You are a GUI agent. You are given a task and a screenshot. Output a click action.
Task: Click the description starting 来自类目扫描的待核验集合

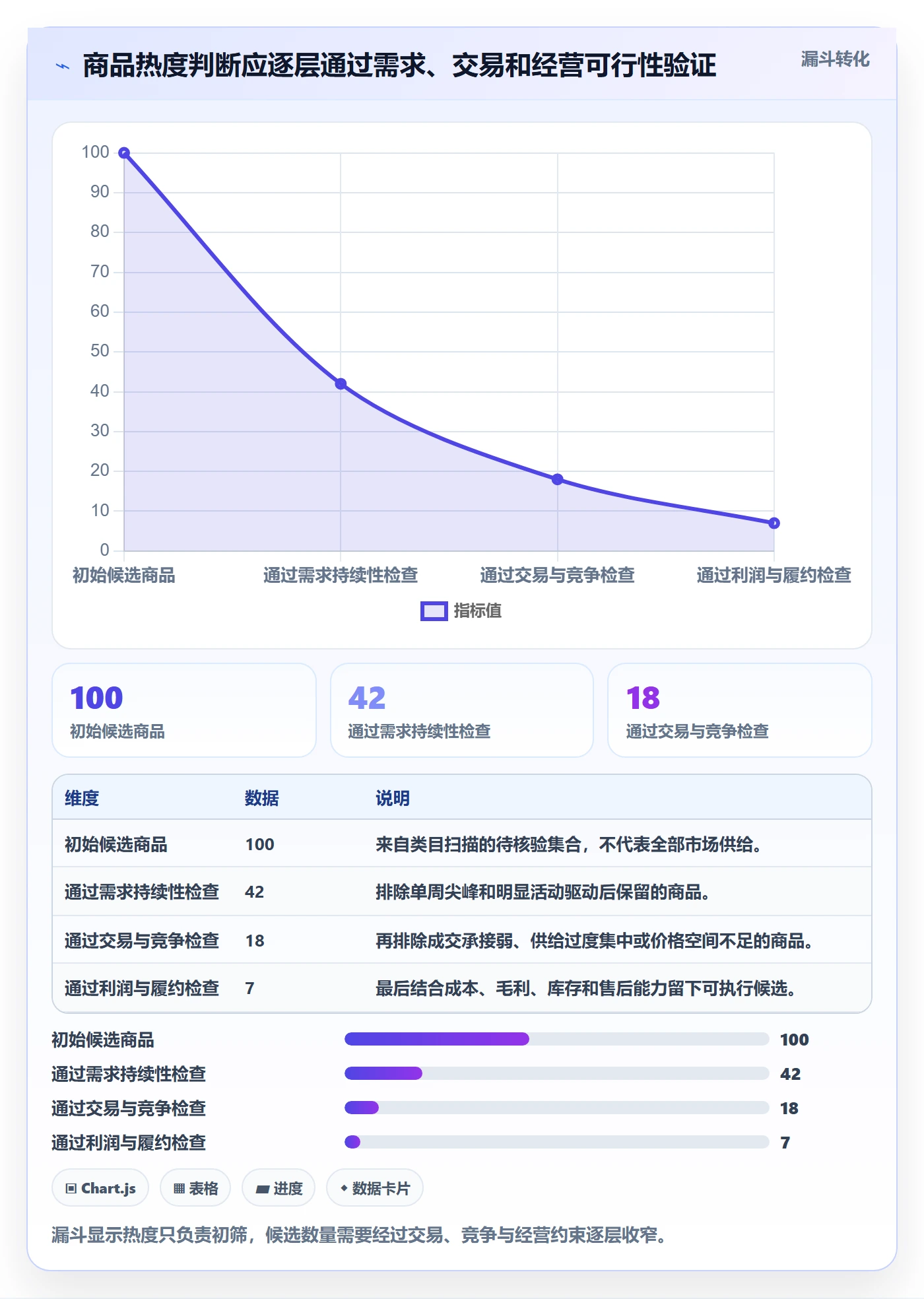click(570, 845)
